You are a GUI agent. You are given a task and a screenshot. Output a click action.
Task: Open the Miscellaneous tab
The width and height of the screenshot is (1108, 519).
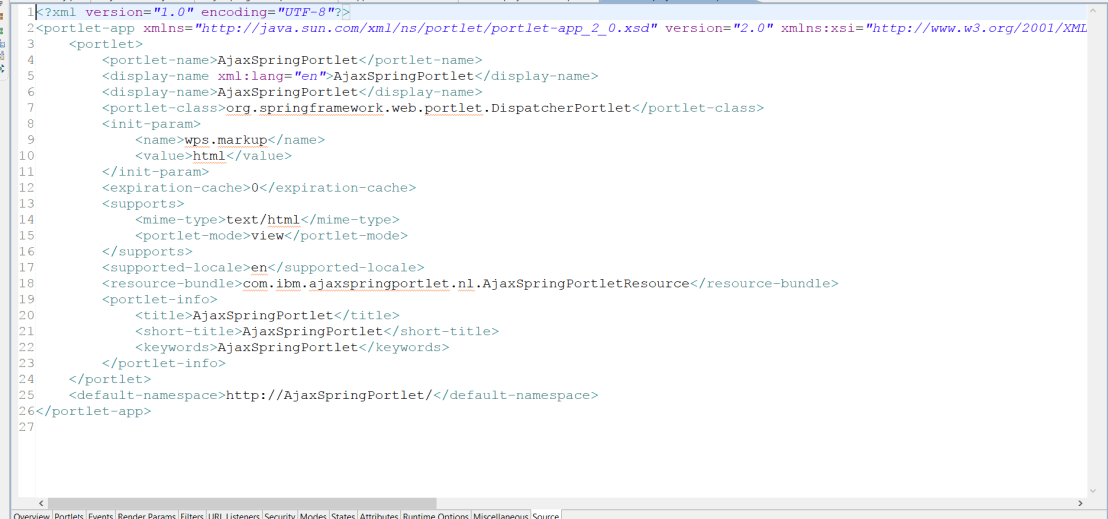point(501,516)
